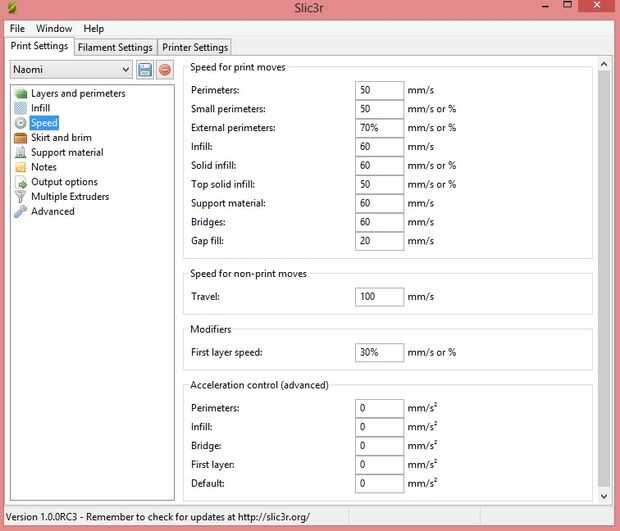The width and height of the screenshot is (620, 531).
Task: Click the Infill acceleration field
Action: tap(379, 427)
